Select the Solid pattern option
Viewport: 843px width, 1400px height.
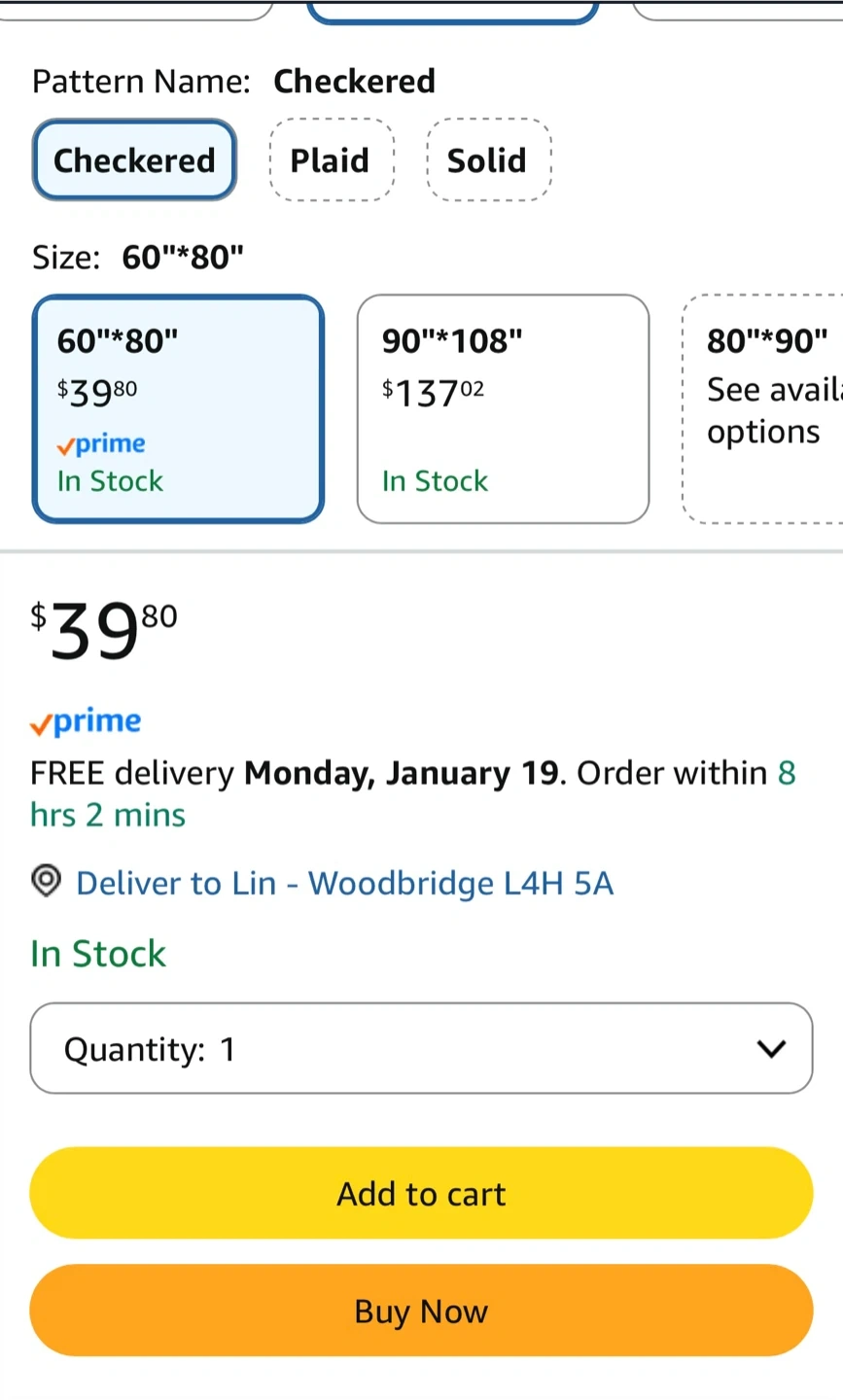coord(487,160)
